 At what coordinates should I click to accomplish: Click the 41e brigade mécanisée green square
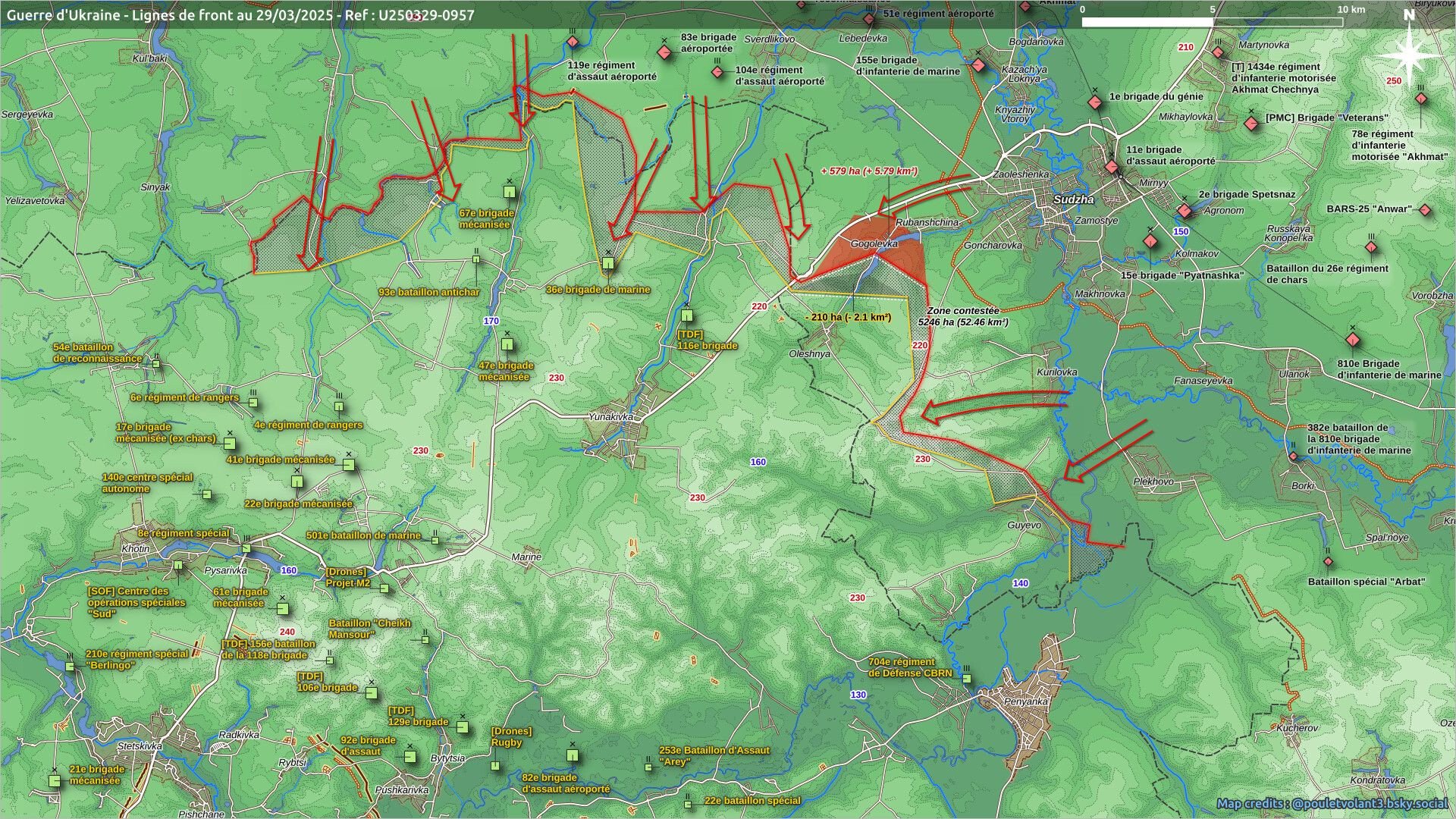tap(349, 465)
